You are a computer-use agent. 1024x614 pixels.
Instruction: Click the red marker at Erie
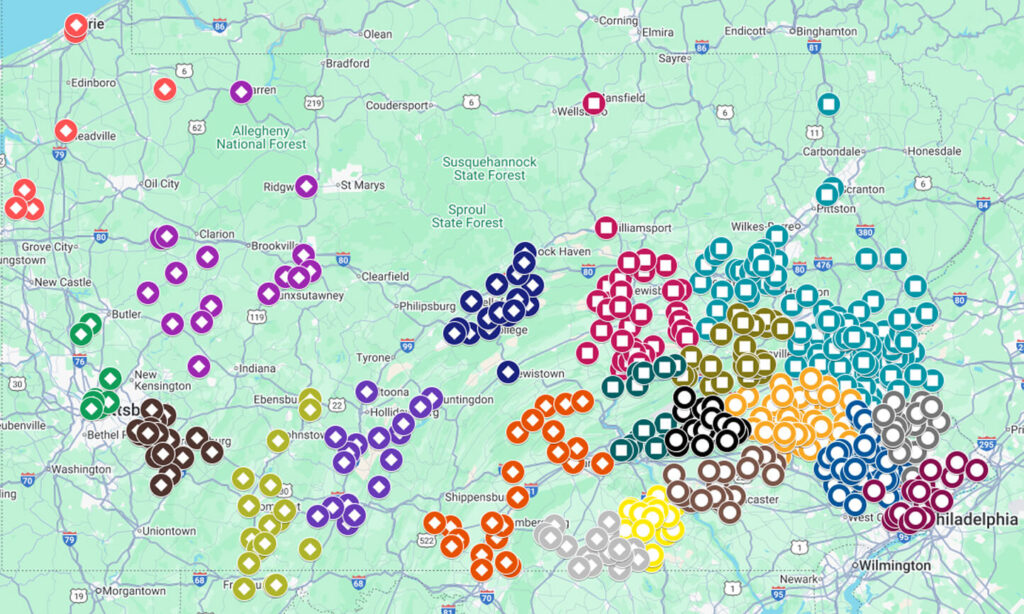click(x=76, y=26)
